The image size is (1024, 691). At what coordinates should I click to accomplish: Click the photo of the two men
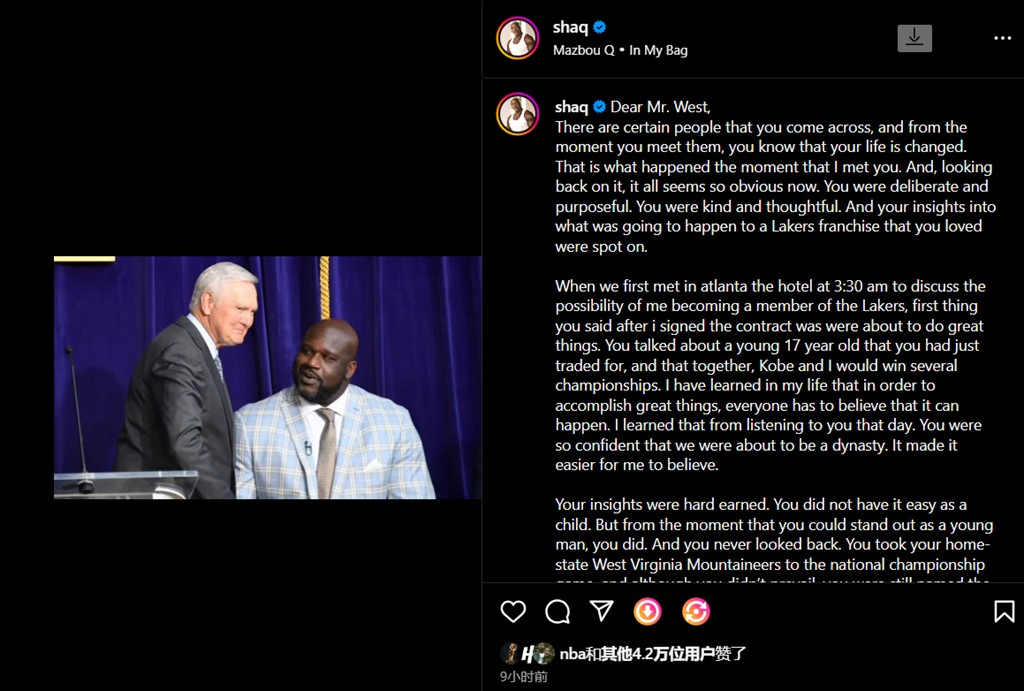click(268, 378)
